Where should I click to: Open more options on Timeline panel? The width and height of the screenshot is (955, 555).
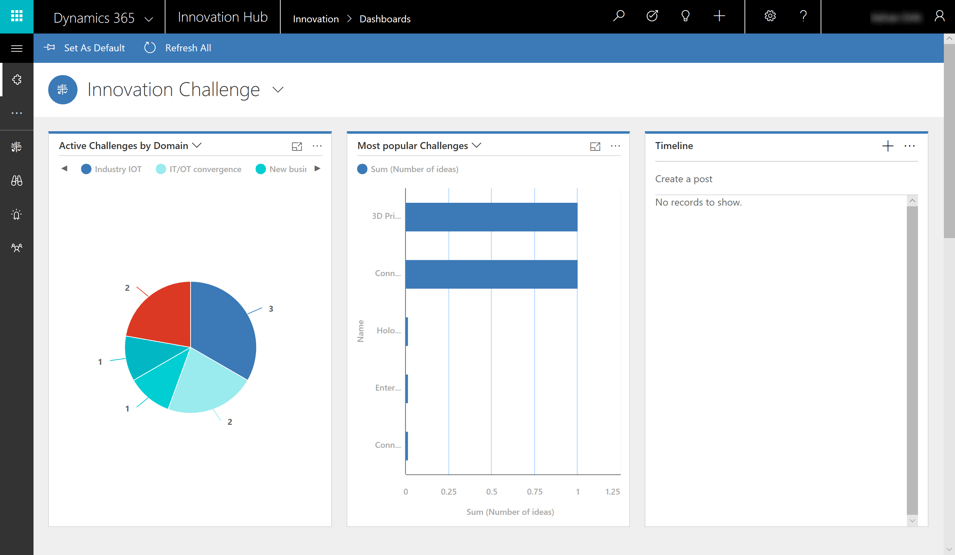[909, 146]
